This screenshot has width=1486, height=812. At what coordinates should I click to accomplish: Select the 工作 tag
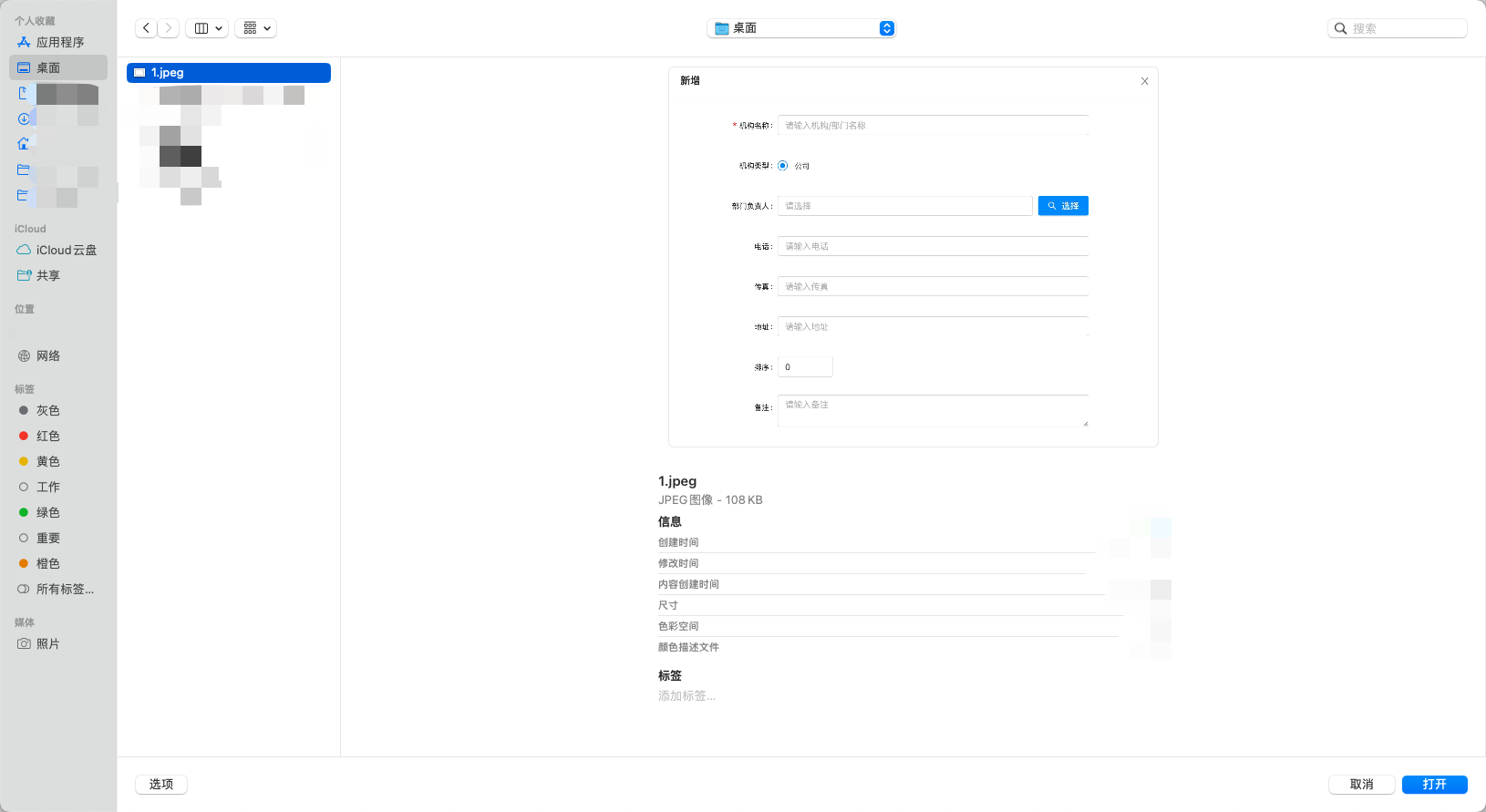point(58,487)
